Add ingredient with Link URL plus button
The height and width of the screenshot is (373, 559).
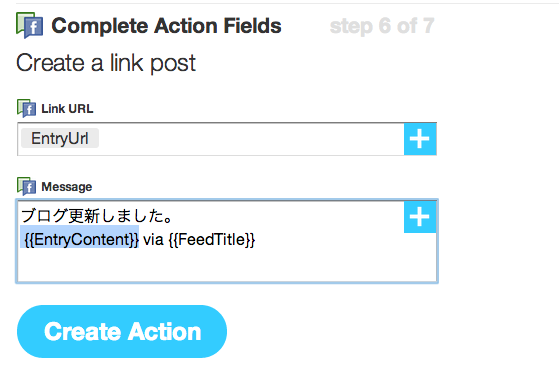tap(420, 139)
